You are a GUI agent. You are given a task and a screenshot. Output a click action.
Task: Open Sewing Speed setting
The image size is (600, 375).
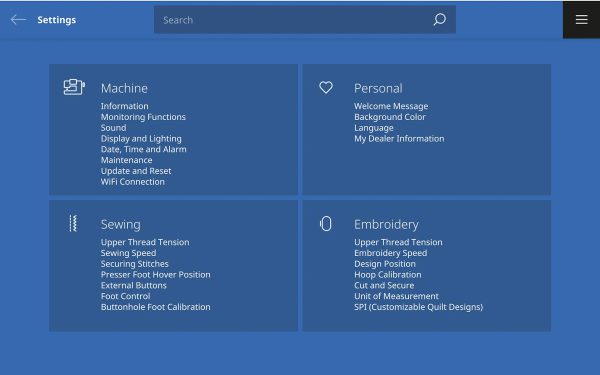(x=128, y=253)
